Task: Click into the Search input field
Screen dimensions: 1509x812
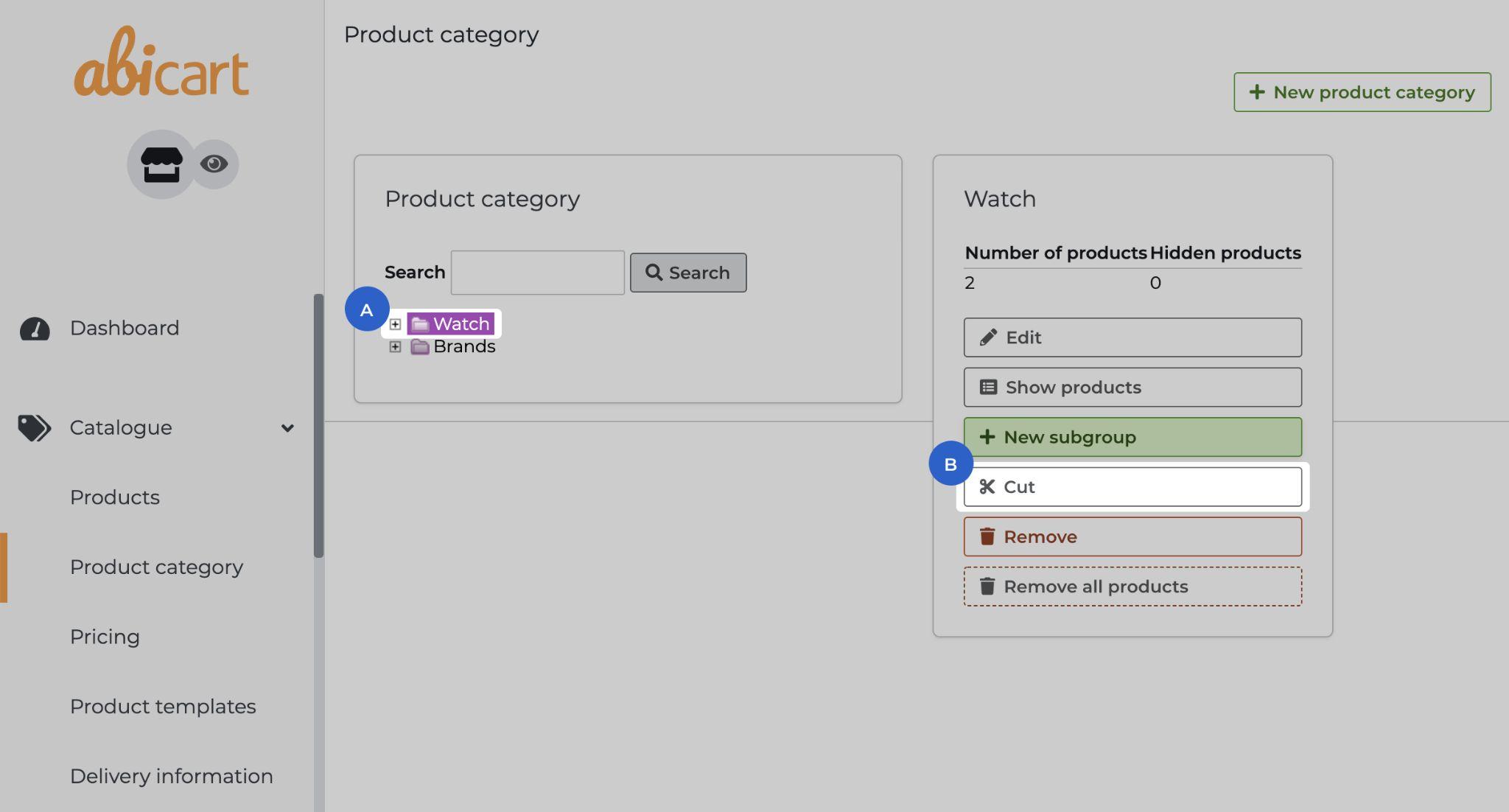Action: coord(537,273)
